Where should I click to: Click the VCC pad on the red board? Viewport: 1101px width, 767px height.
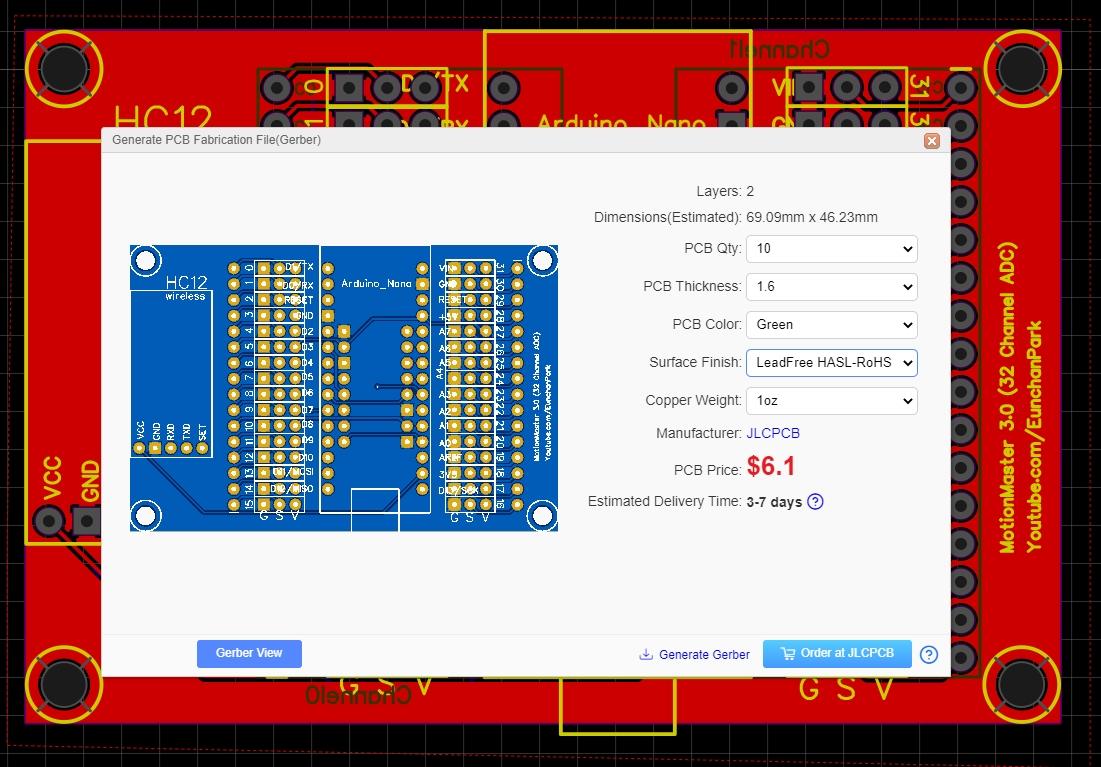[x=48, y=521]
